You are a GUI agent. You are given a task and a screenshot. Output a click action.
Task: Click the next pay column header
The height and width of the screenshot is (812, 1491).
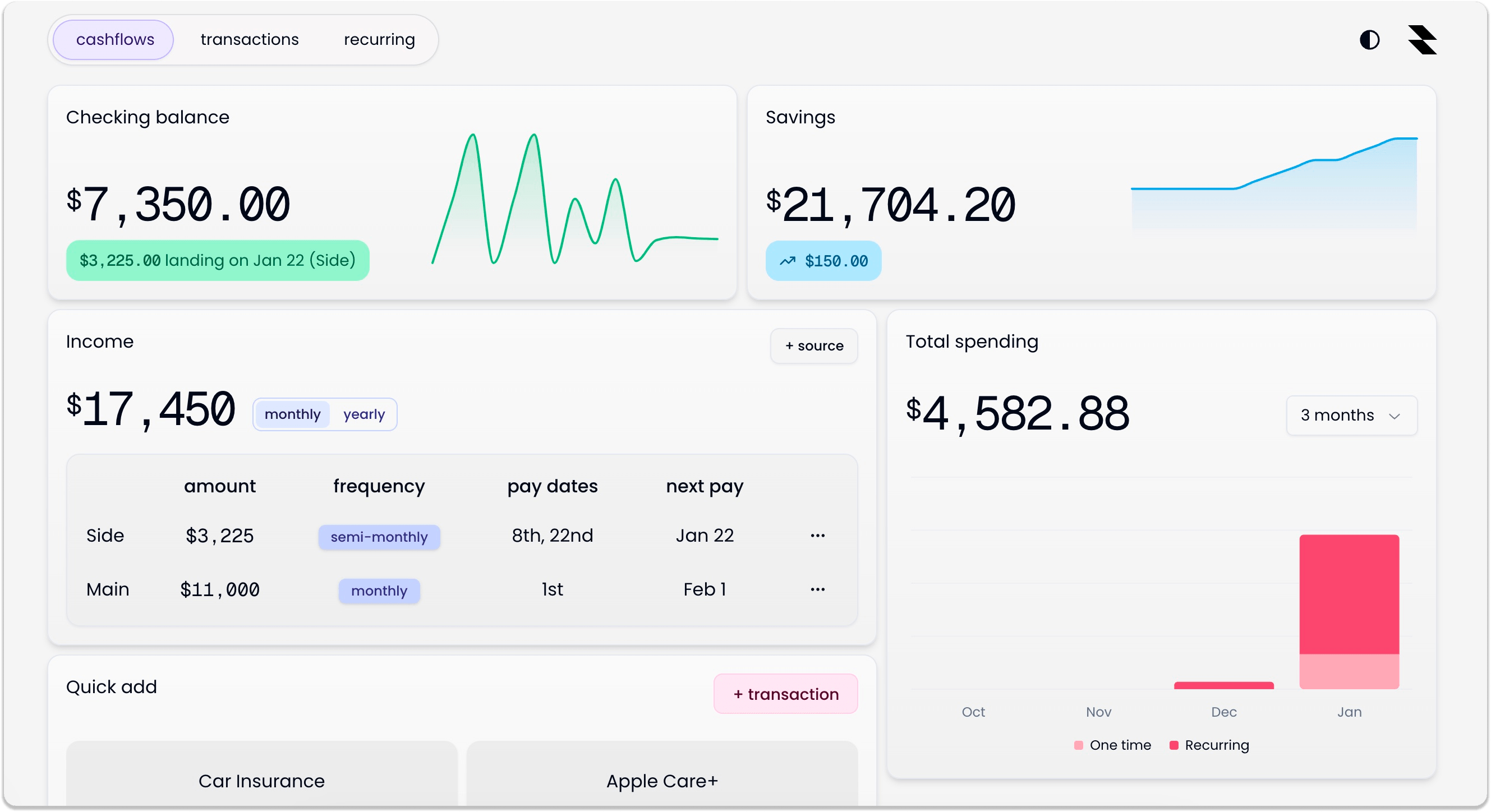pos(705,486)
